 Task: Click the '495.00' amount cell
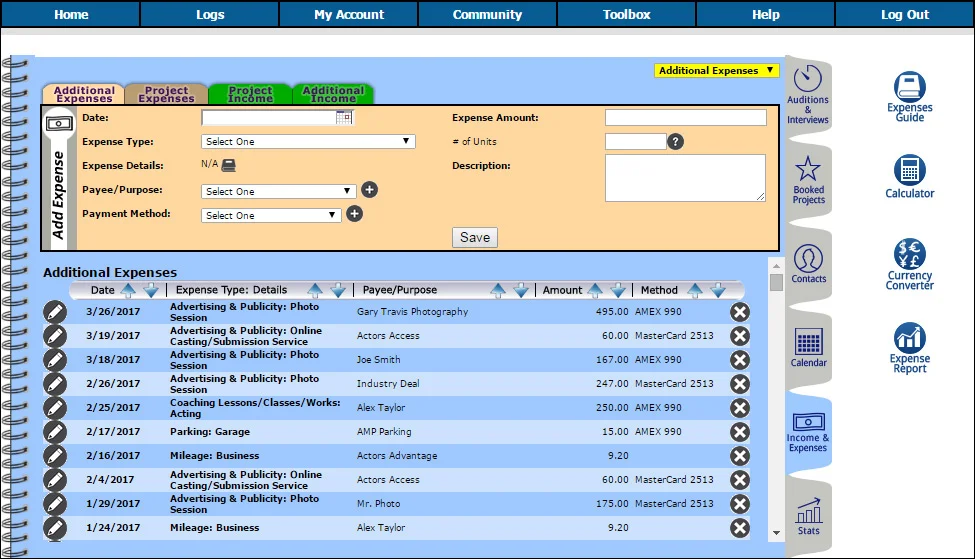pos(612,312)
